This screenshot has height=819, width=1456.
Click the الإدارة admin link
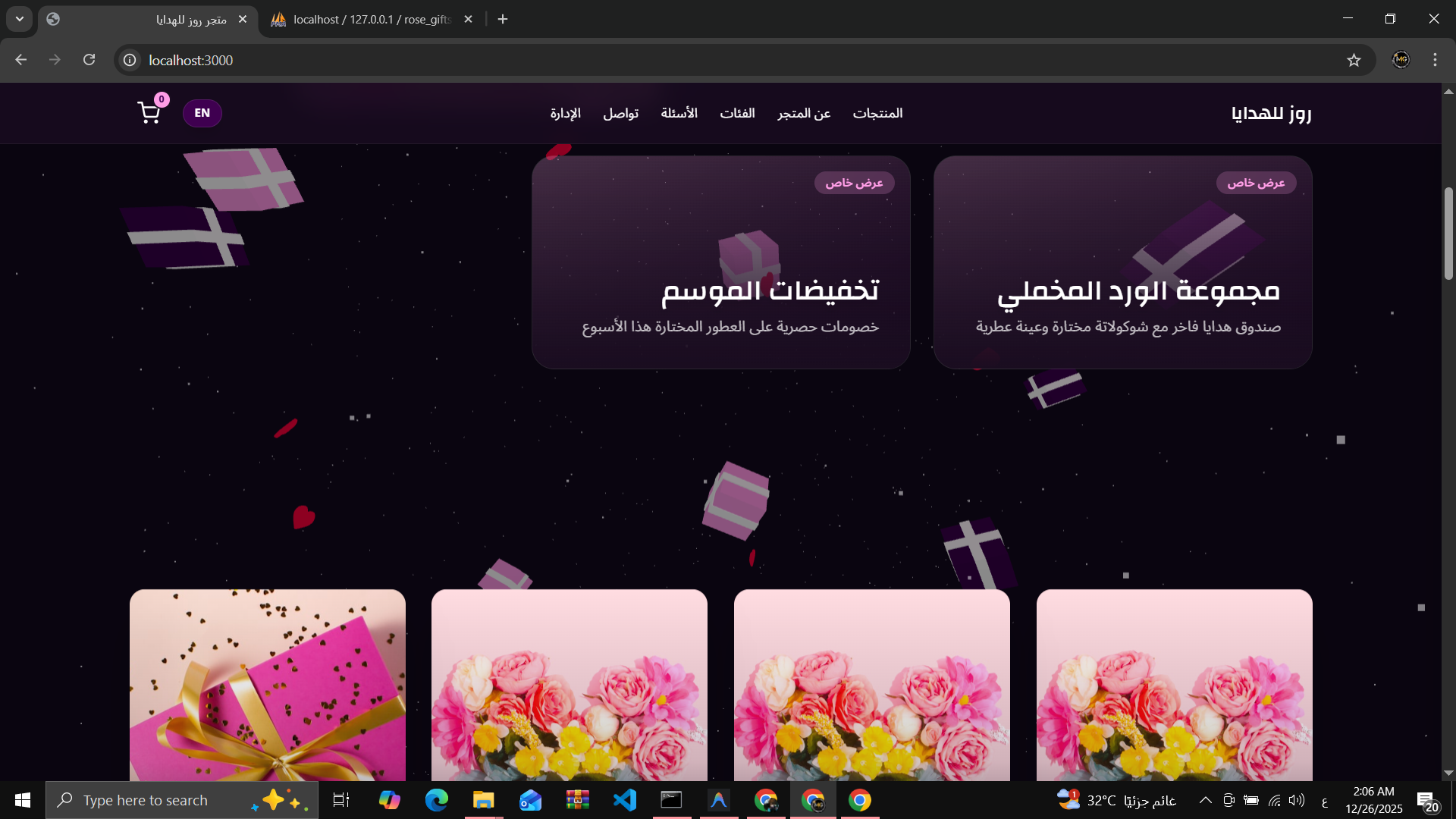pyautogui.click(x=565, y=113)
